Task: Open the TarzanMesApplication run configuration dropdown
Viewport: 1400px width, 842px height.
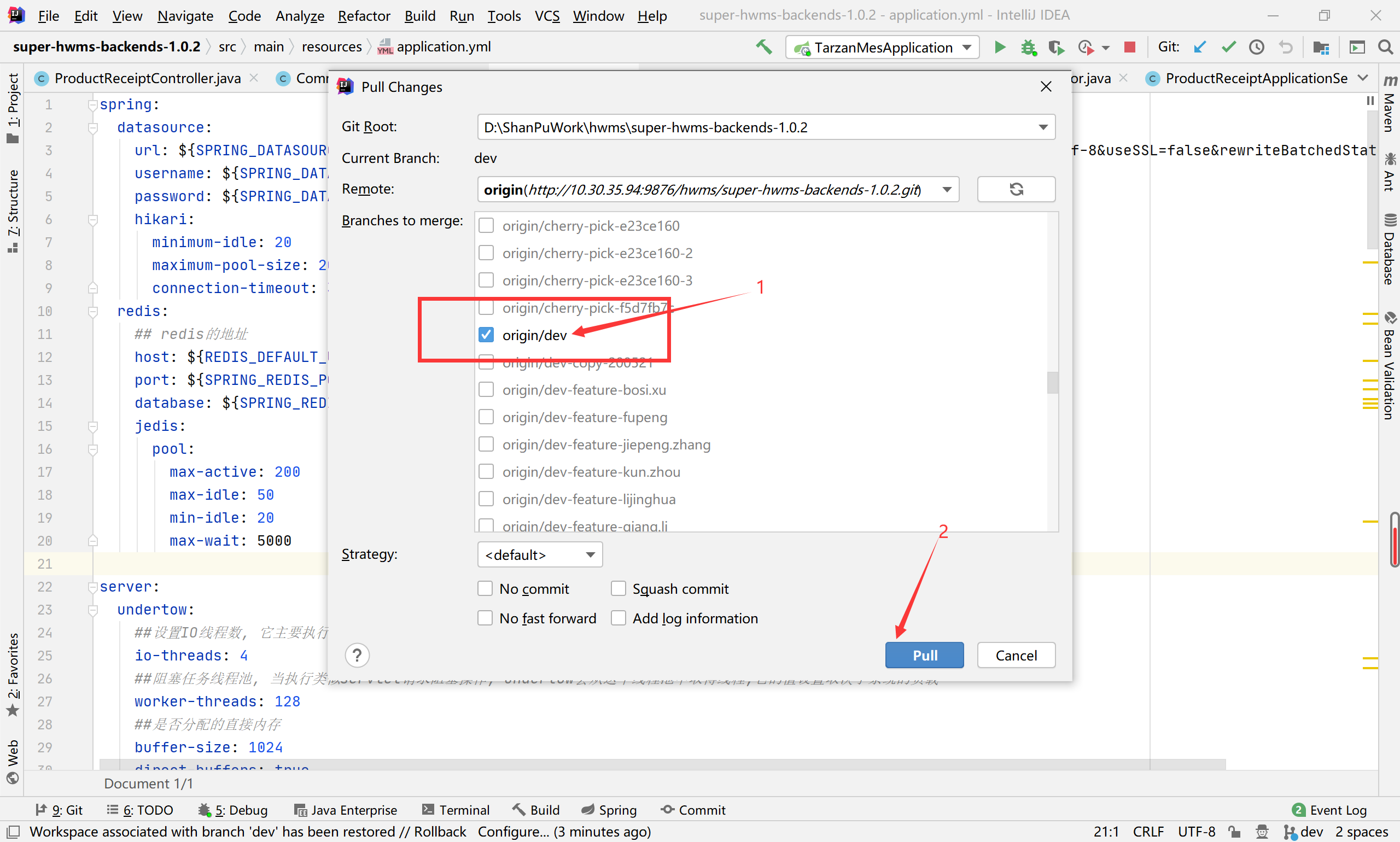Action: (x=967, y=47)
